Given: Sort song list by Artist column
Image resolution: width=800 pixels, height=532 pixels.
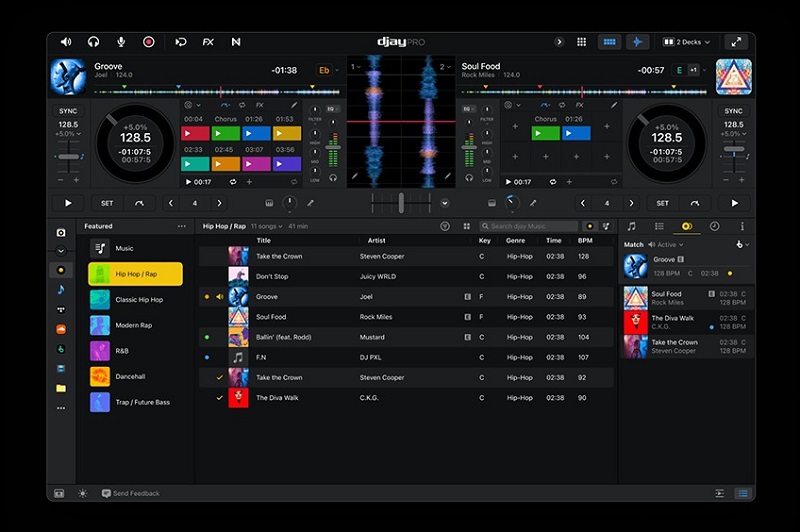Looking at the screenshot, I should click(377, 240).
